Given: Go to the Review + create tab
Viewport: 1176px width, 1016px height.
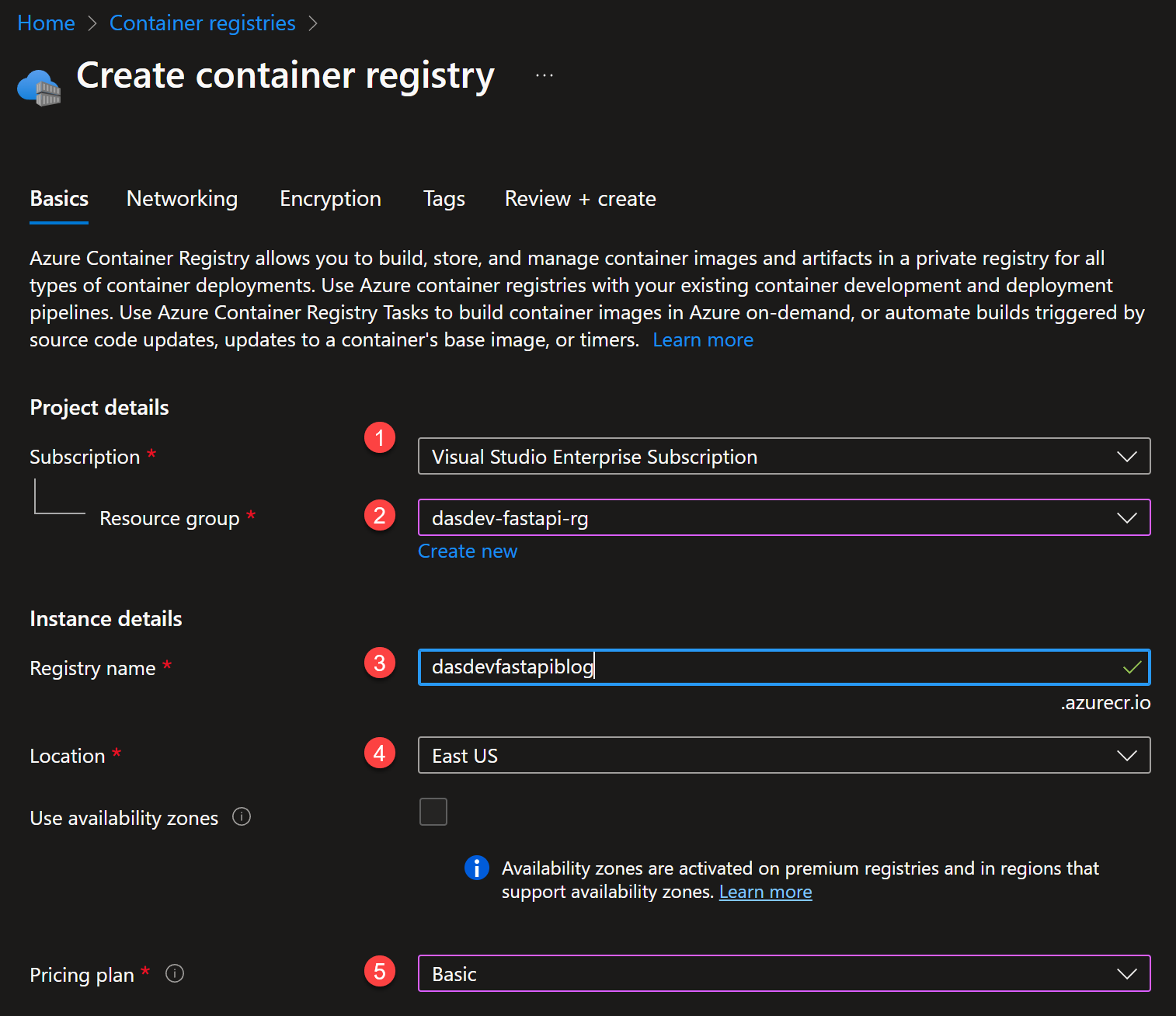Looking at the screenshot, I should pyautogui.click(x=579, y=199).
